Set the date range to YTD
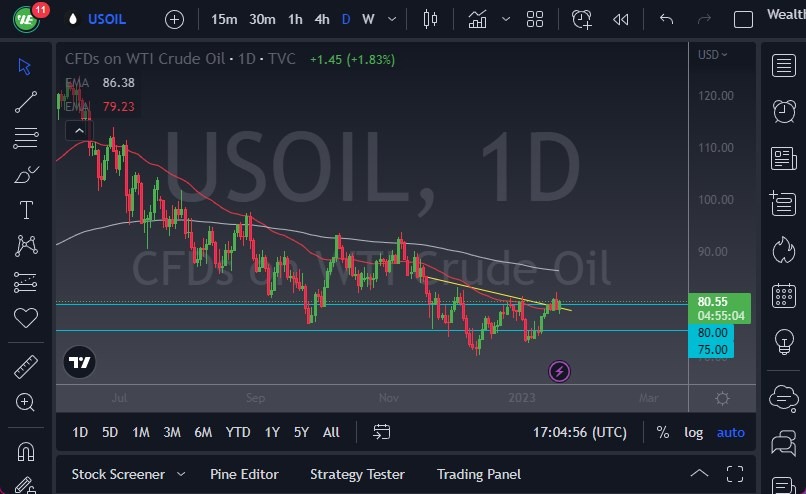The width and height of the screenshot is (806, 494). (x=238, y=432)
